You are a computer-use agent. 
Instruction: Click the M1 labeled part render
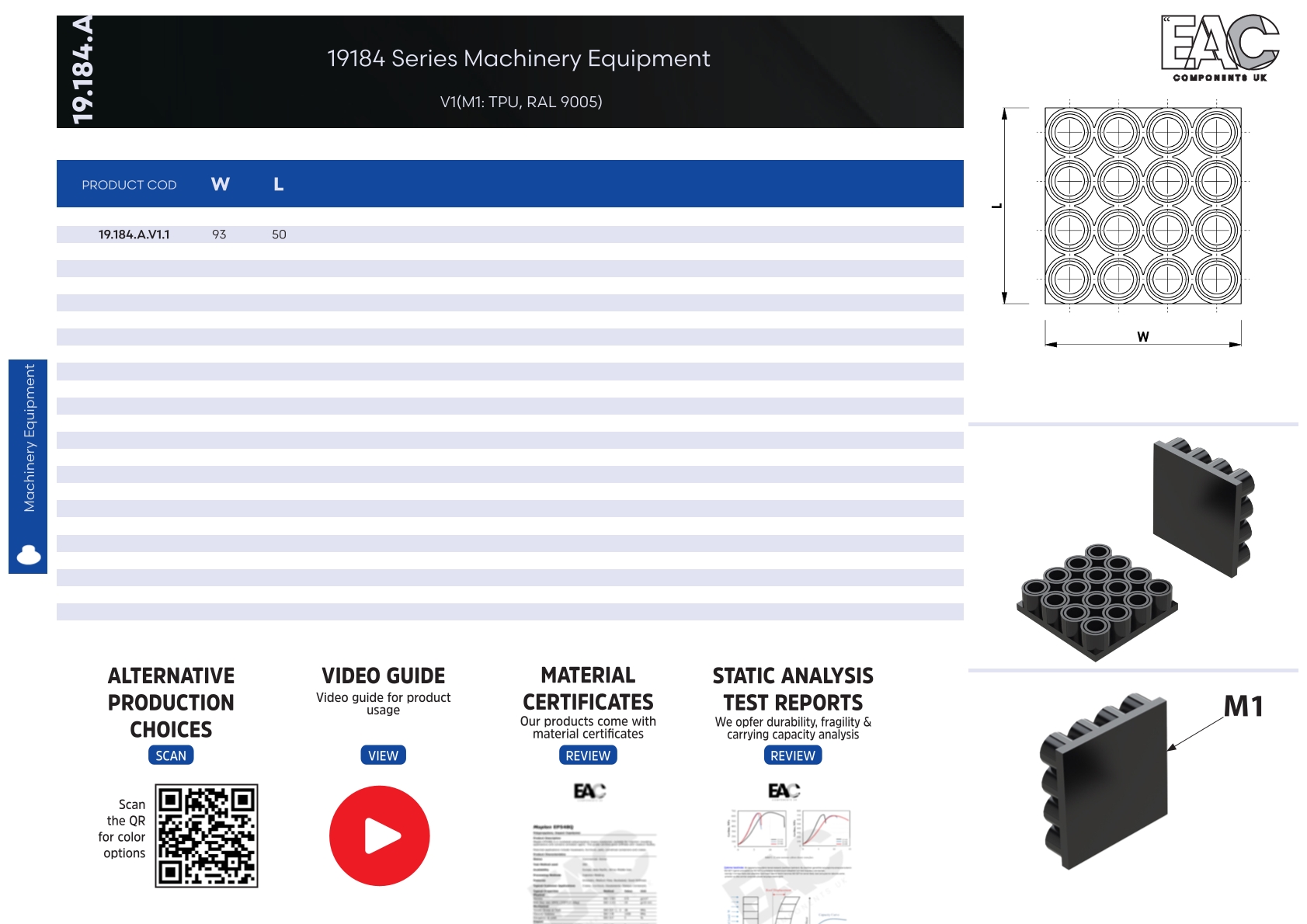[x=1104, y=781]
